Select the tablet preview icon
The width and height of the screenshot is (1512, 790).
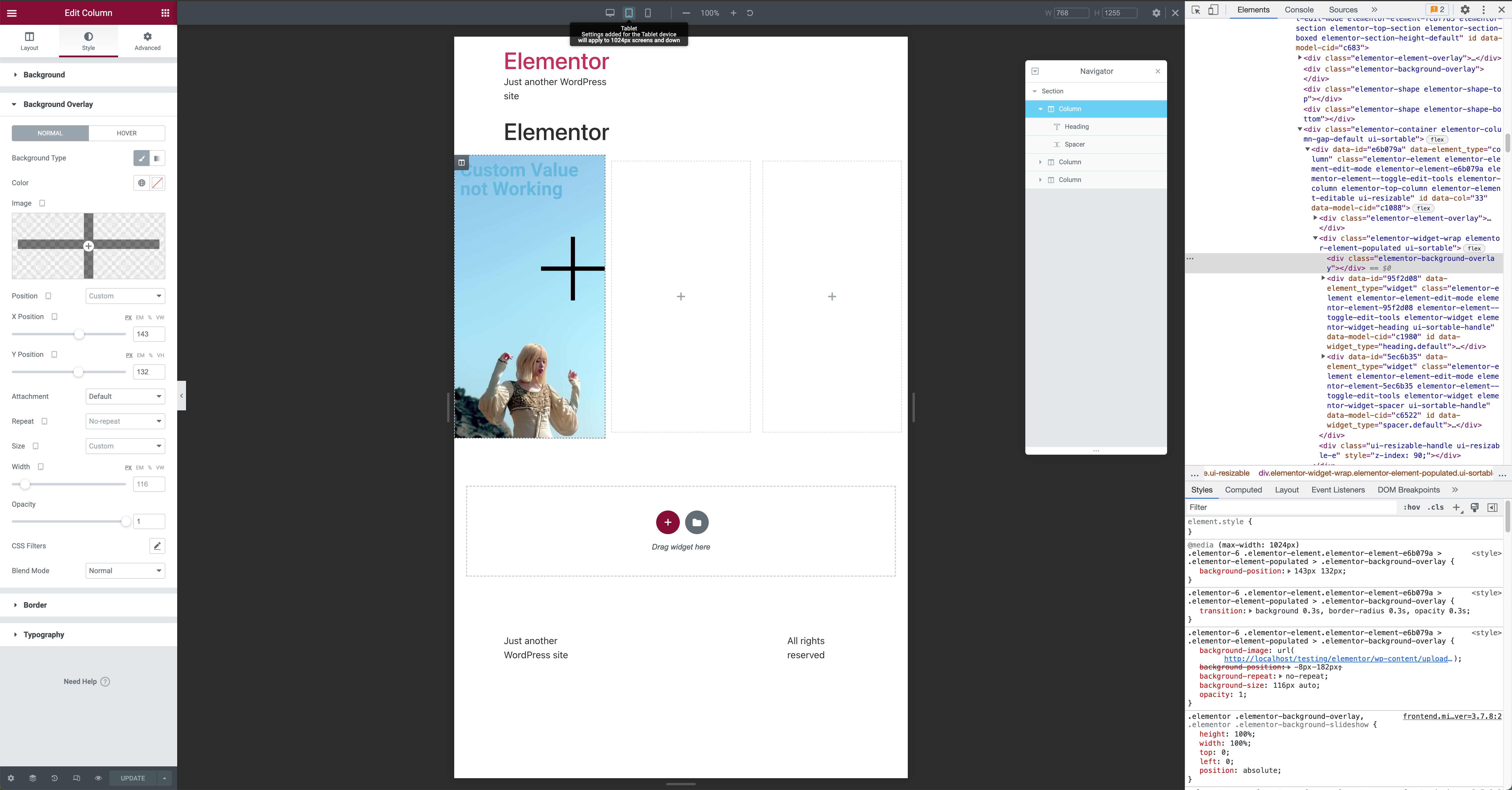click(x=629, y=13)
